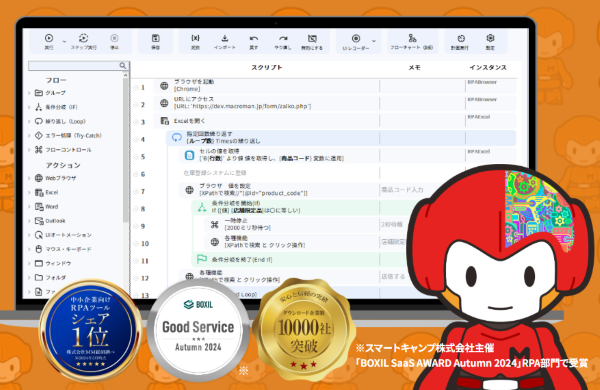Click the Excel icon on step 3
The height and width of the screenshot is (390, 600).
pos(165,121)
